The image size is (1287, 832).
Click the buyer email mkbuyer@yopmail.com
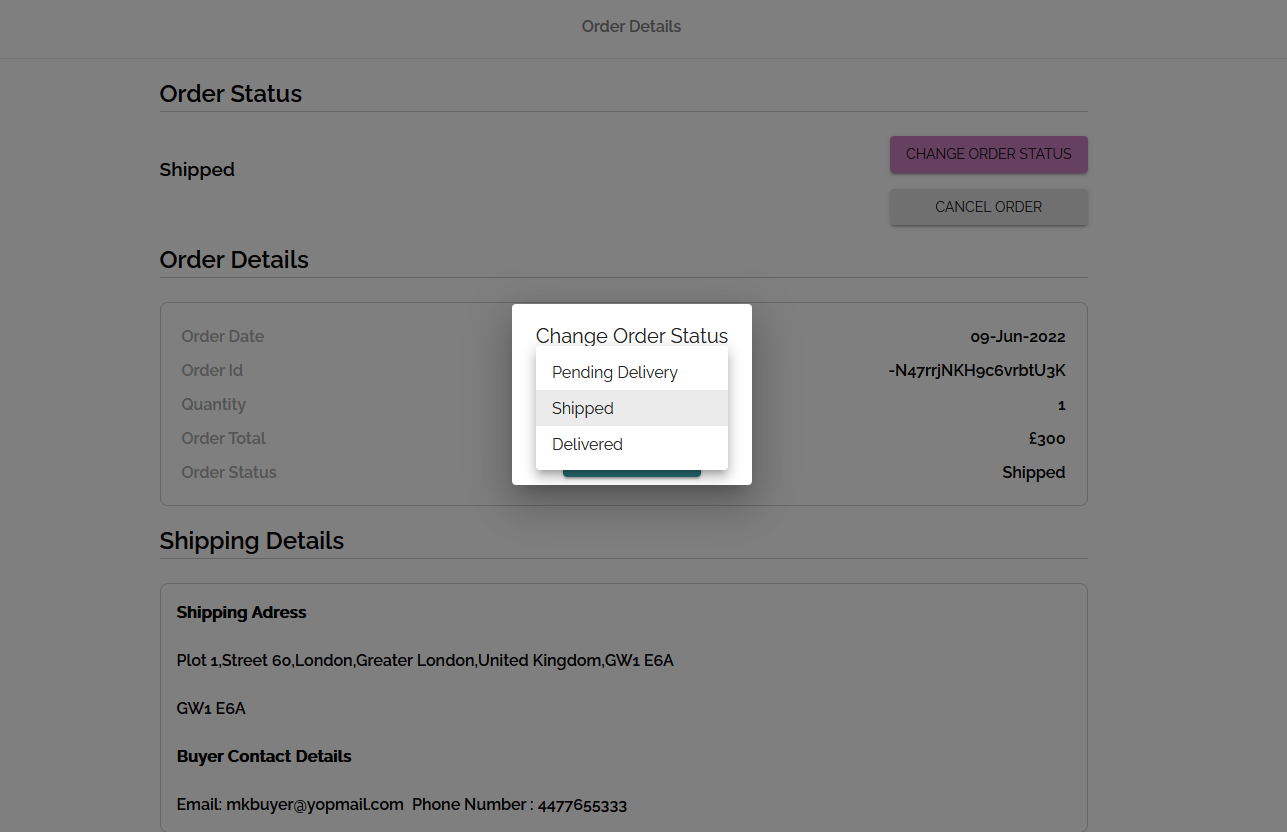(315, 805)
